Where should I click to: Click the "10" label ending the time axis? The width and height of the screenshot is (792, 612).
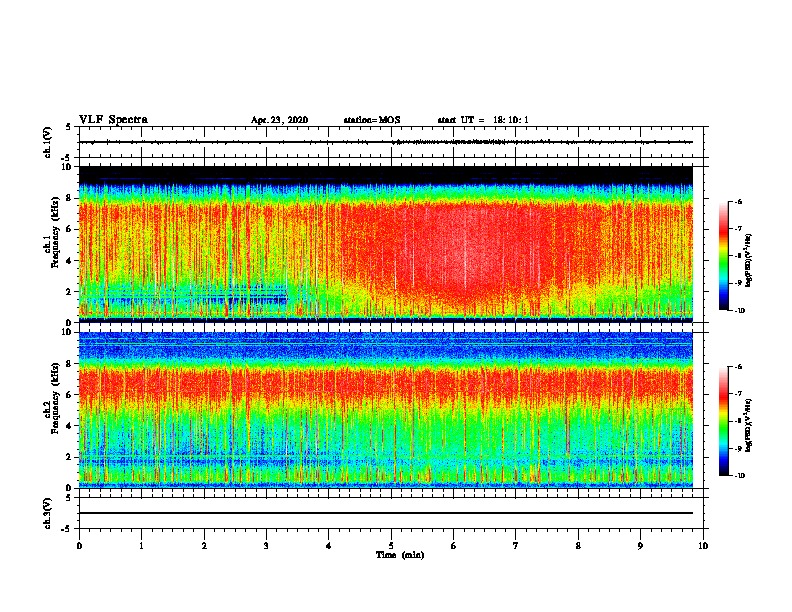(x=703, y=546)
